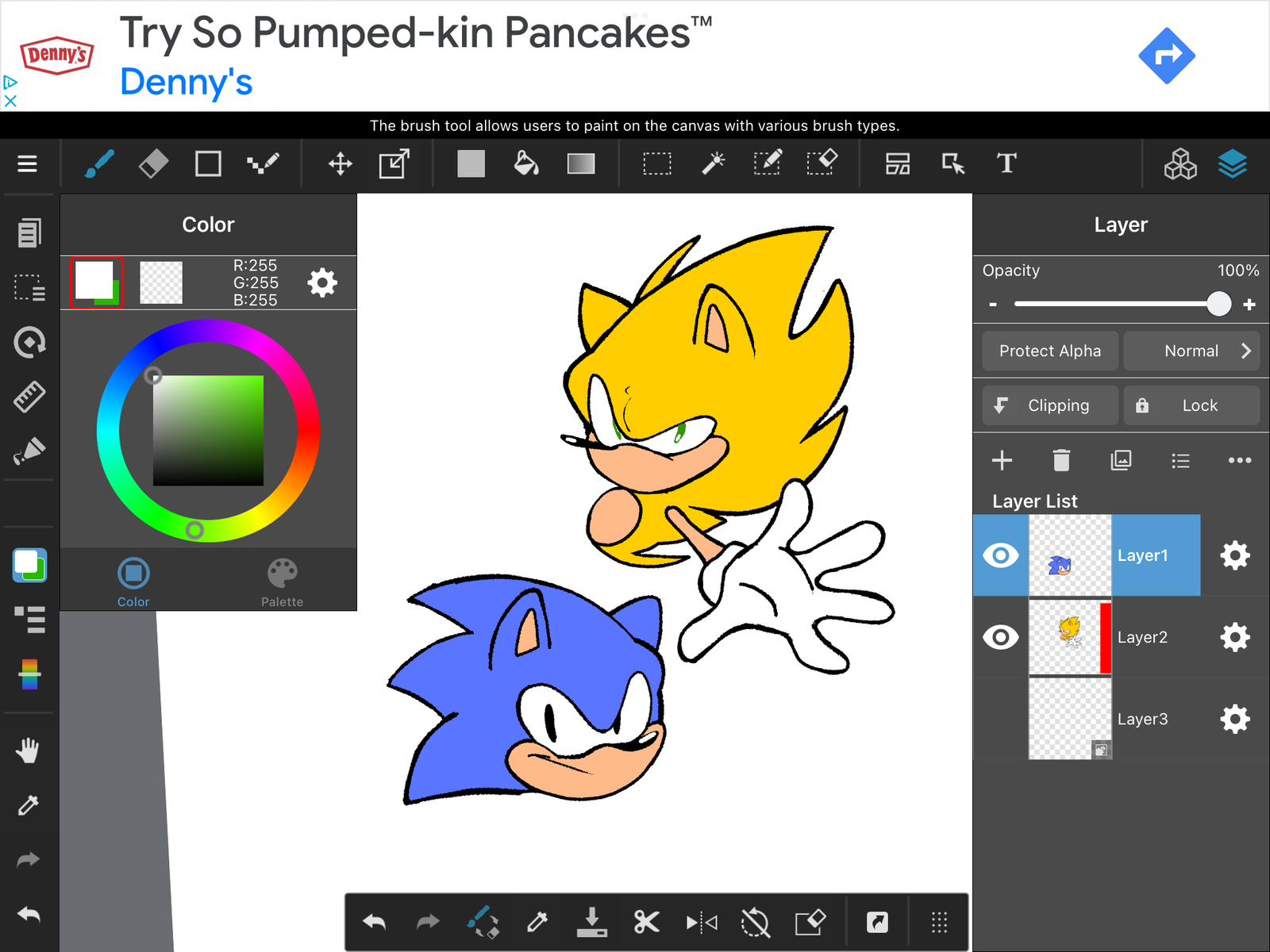This screenshot has width=1270, height=952.
Task: Select the Selection eraser tool
Action: click(x=822, y=163)
